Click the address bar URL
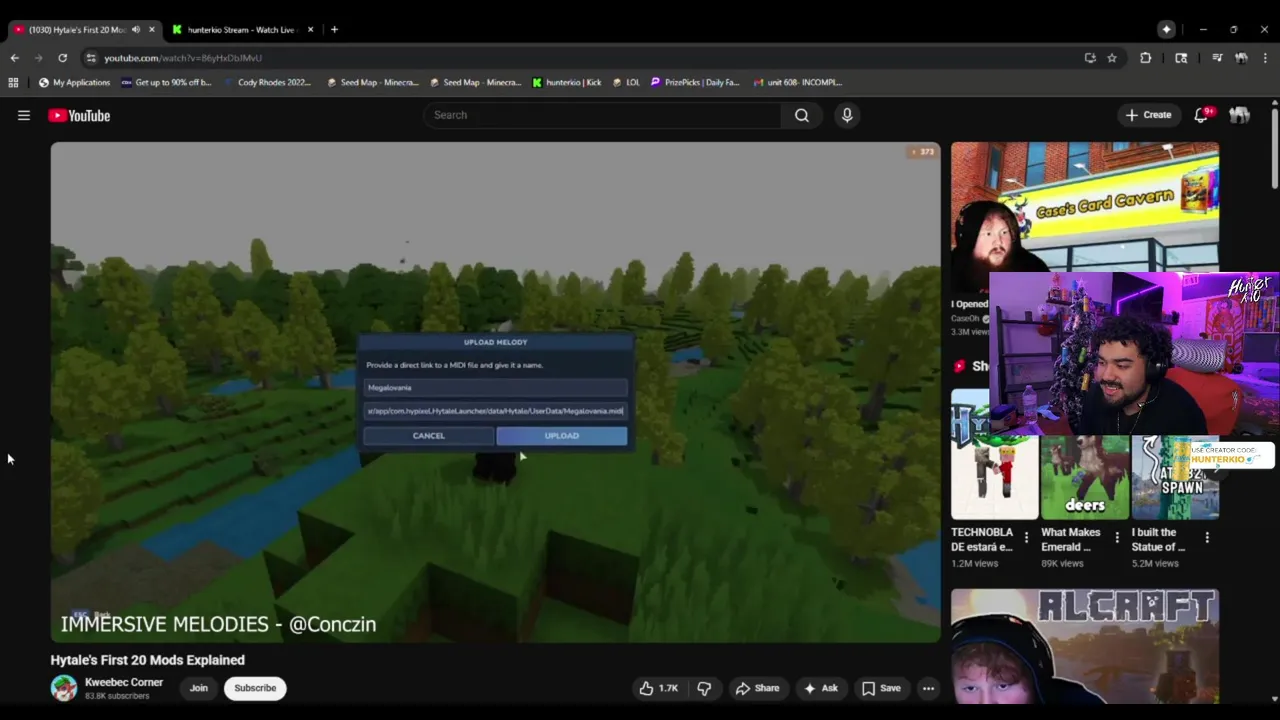1280x720 pixels. 183,58
